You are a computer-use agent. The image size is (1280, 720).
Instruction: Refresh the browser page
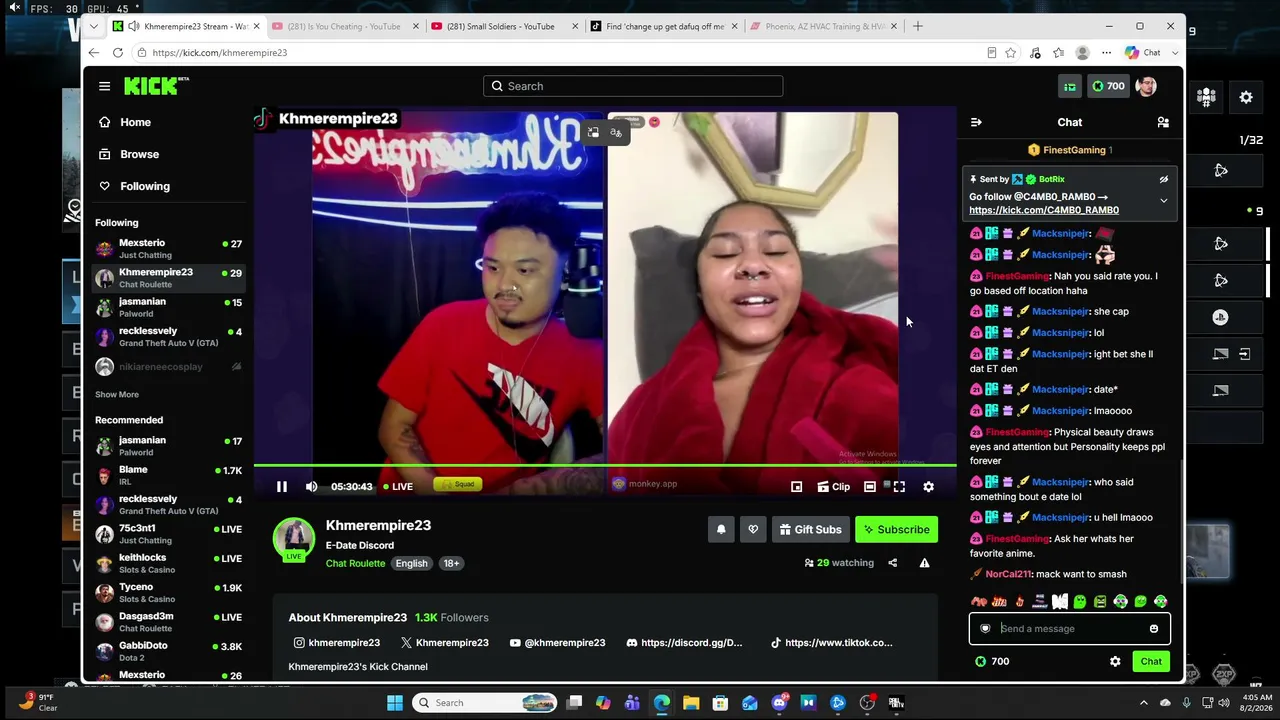[x=117, y=52]
